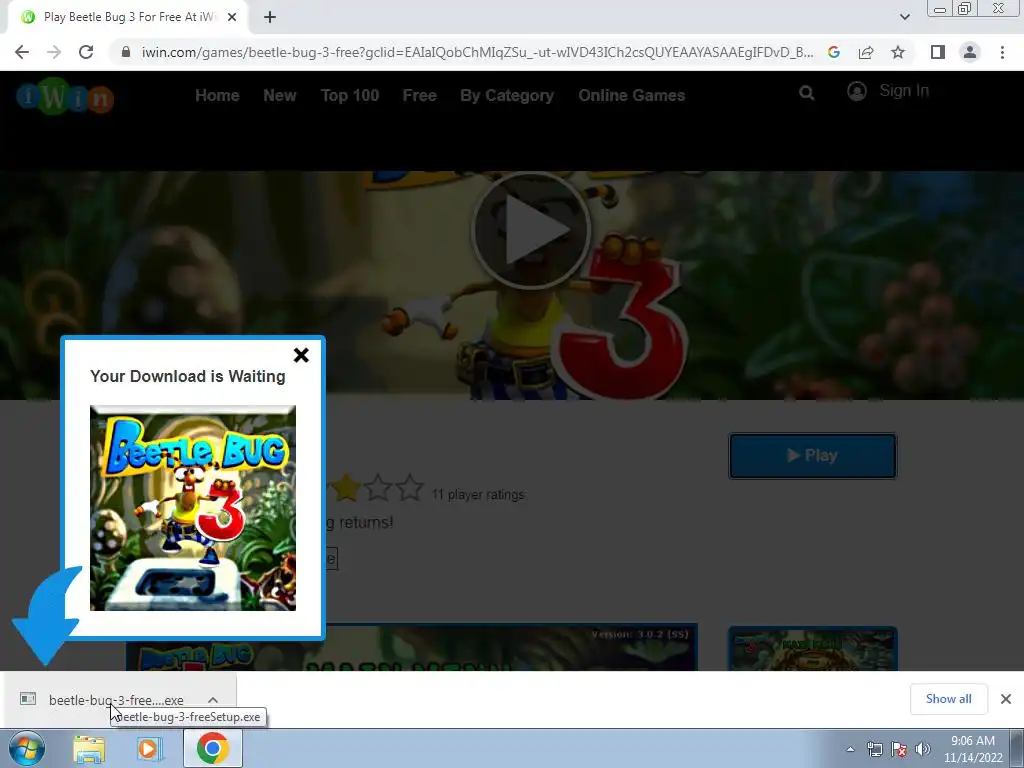1024x768 pixels.
Task: Open the Home menu item
Action: tap(217, 95)
